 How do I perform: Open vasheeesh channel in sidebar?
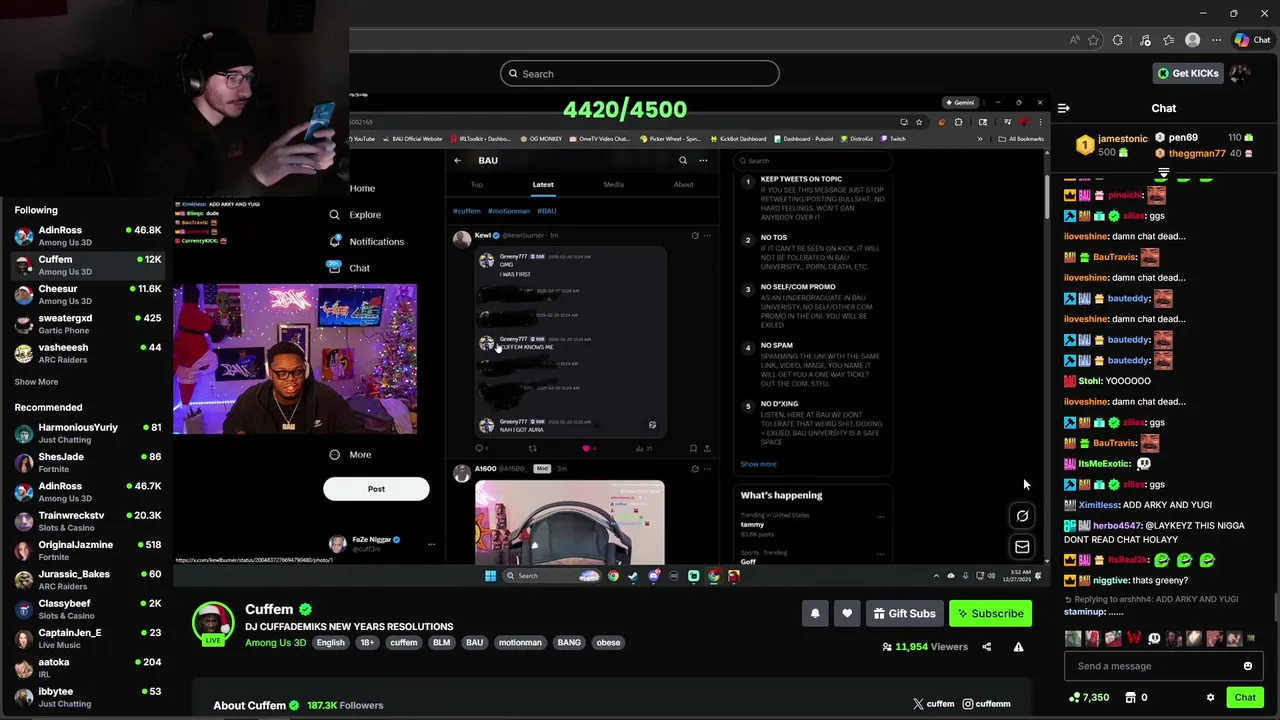(87, 353)
